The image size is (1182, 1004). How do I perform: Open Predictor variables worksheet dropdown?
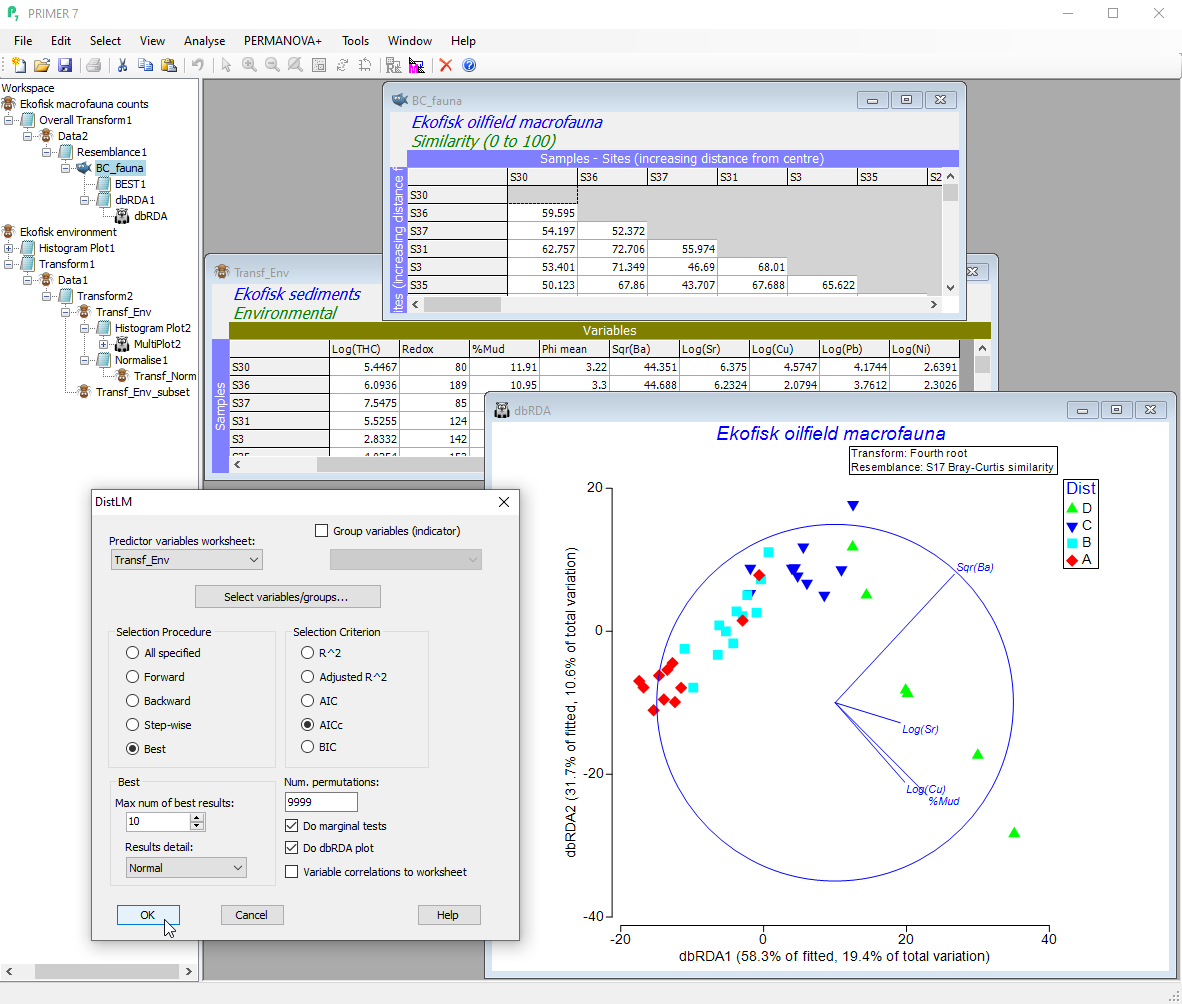pos(186,560)
